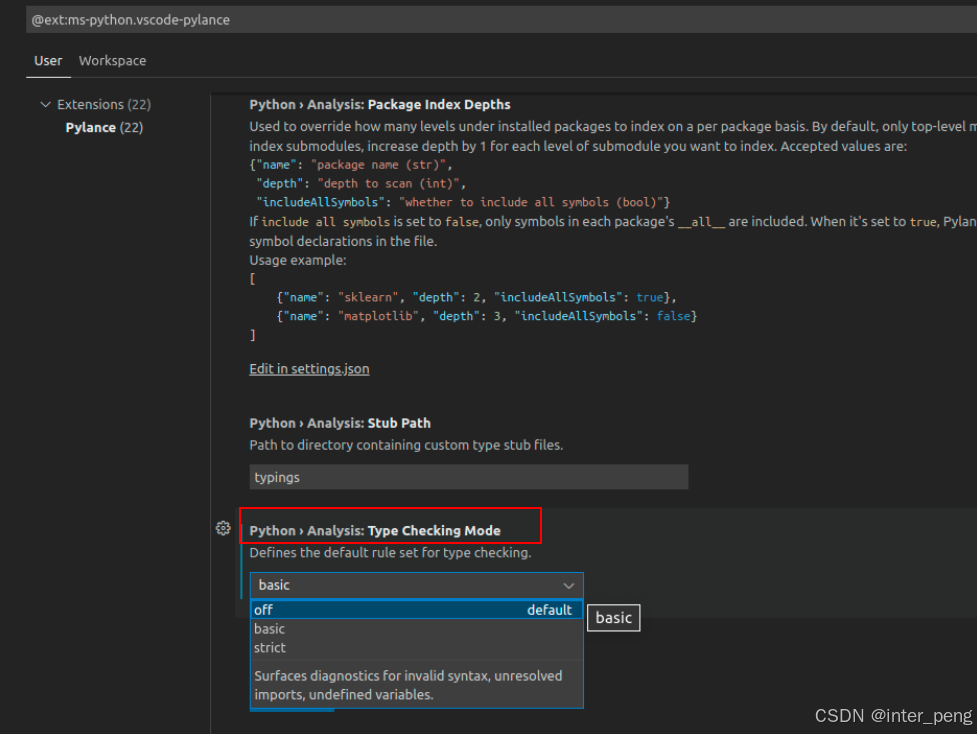Viewport: 977px width, 734px height.
Task: Click the settings search box with pylance filter
Action: (x=501, y=20)
